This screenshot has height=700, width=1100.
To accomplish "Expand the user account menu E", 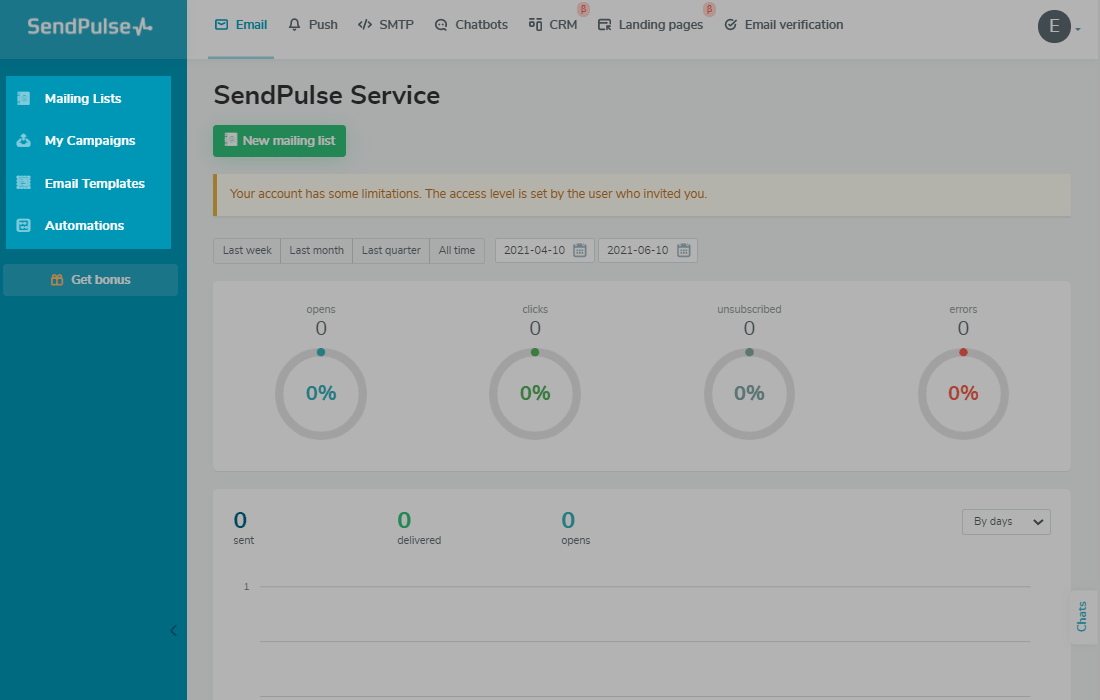I will [x=1059, y=27].
